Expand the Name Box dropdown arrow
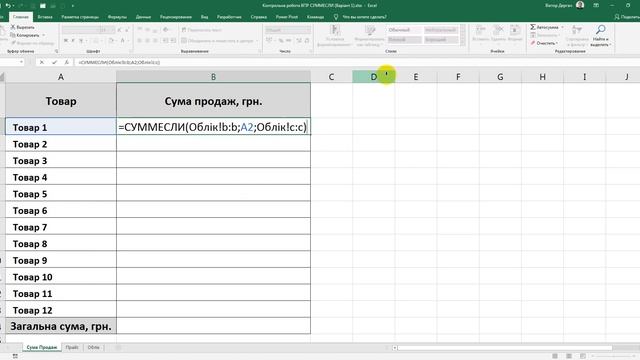 click(21, 62)
